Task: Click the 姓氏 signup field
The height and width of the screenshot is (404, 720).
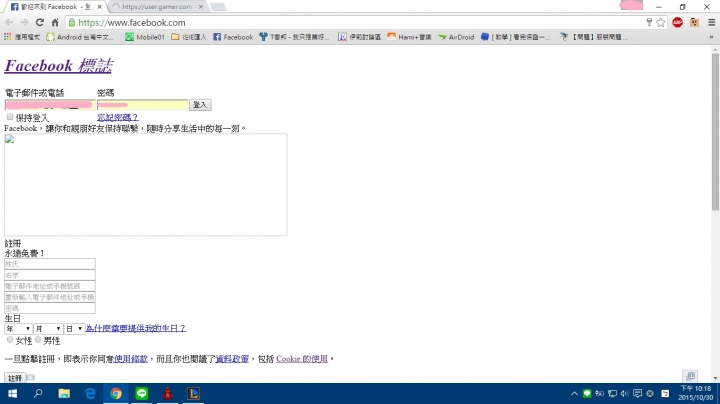Action: pos(50,264)
